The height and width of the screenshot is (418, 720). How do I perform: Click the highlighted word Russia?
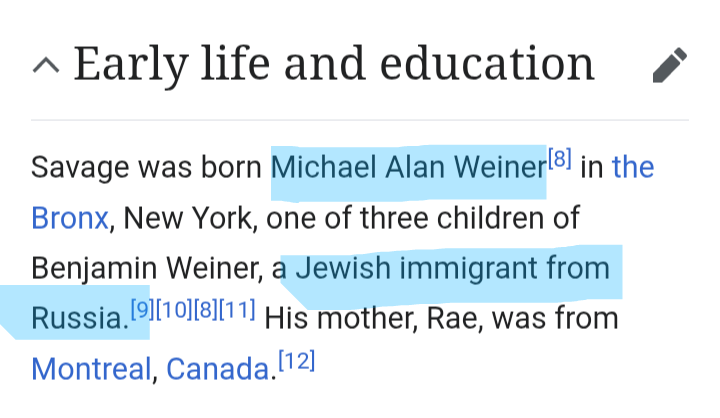click(x=77, y=318)
